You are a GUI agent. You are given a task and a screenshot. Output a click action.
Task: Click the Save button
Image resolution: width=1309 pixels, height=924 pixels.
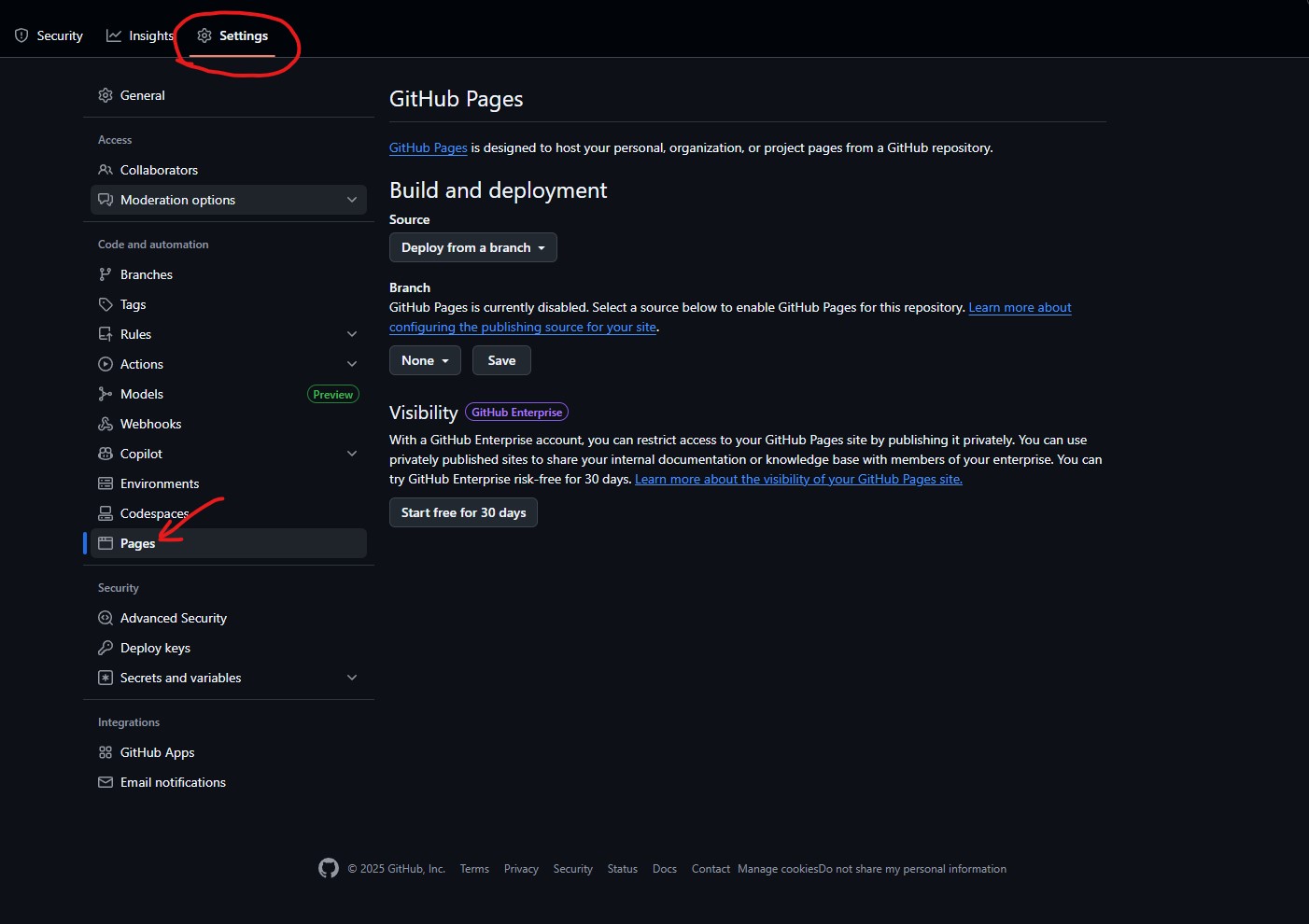(x=501, y=360)
